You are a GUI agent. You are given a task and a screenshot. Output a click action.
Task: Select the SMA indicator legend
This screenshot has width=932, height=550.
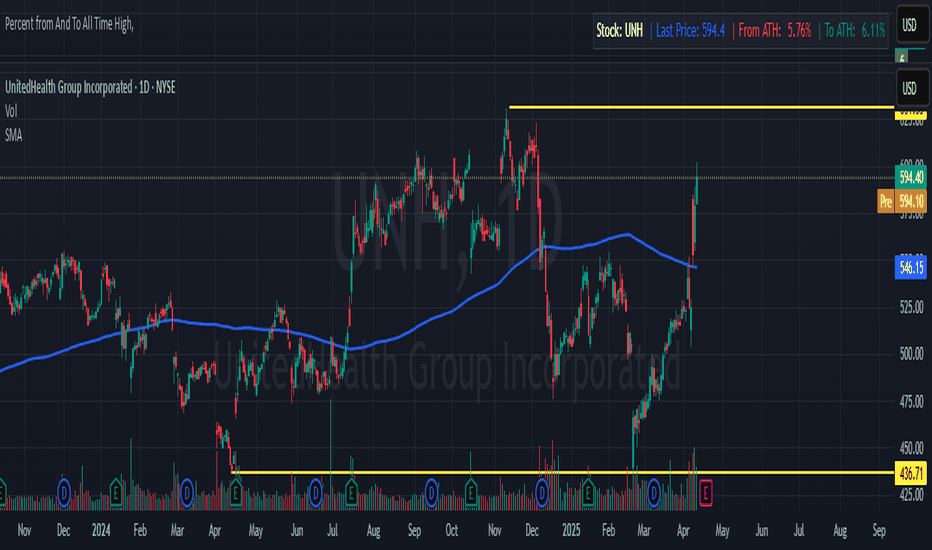coord(14,136)
